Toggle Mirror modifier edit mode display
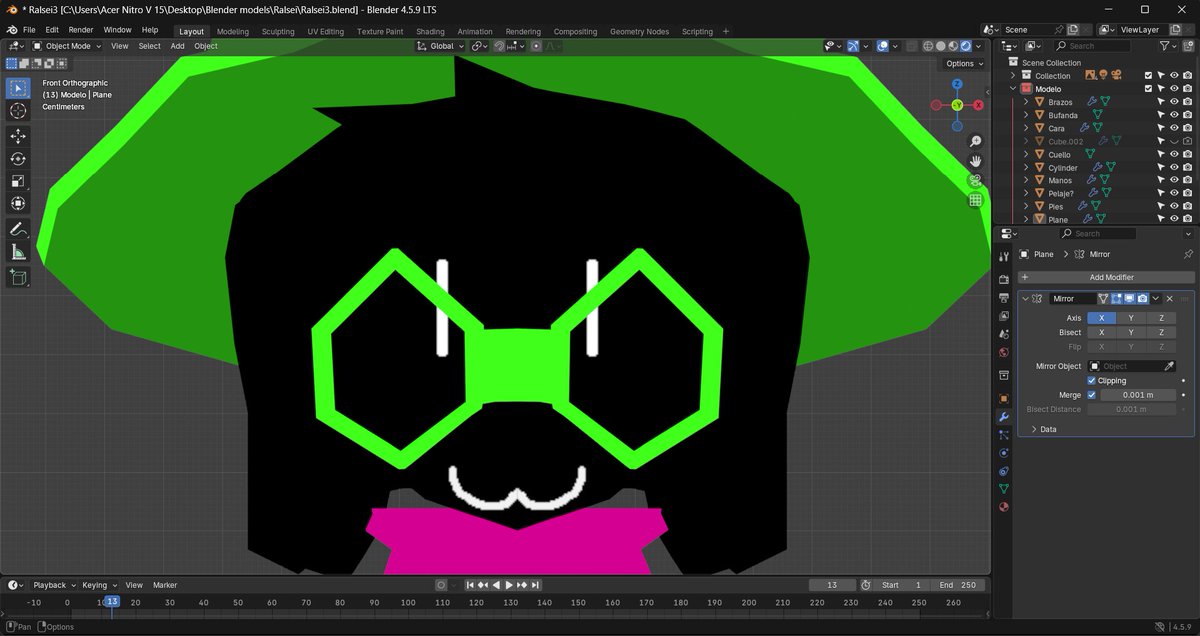 tap(1116, 298)
